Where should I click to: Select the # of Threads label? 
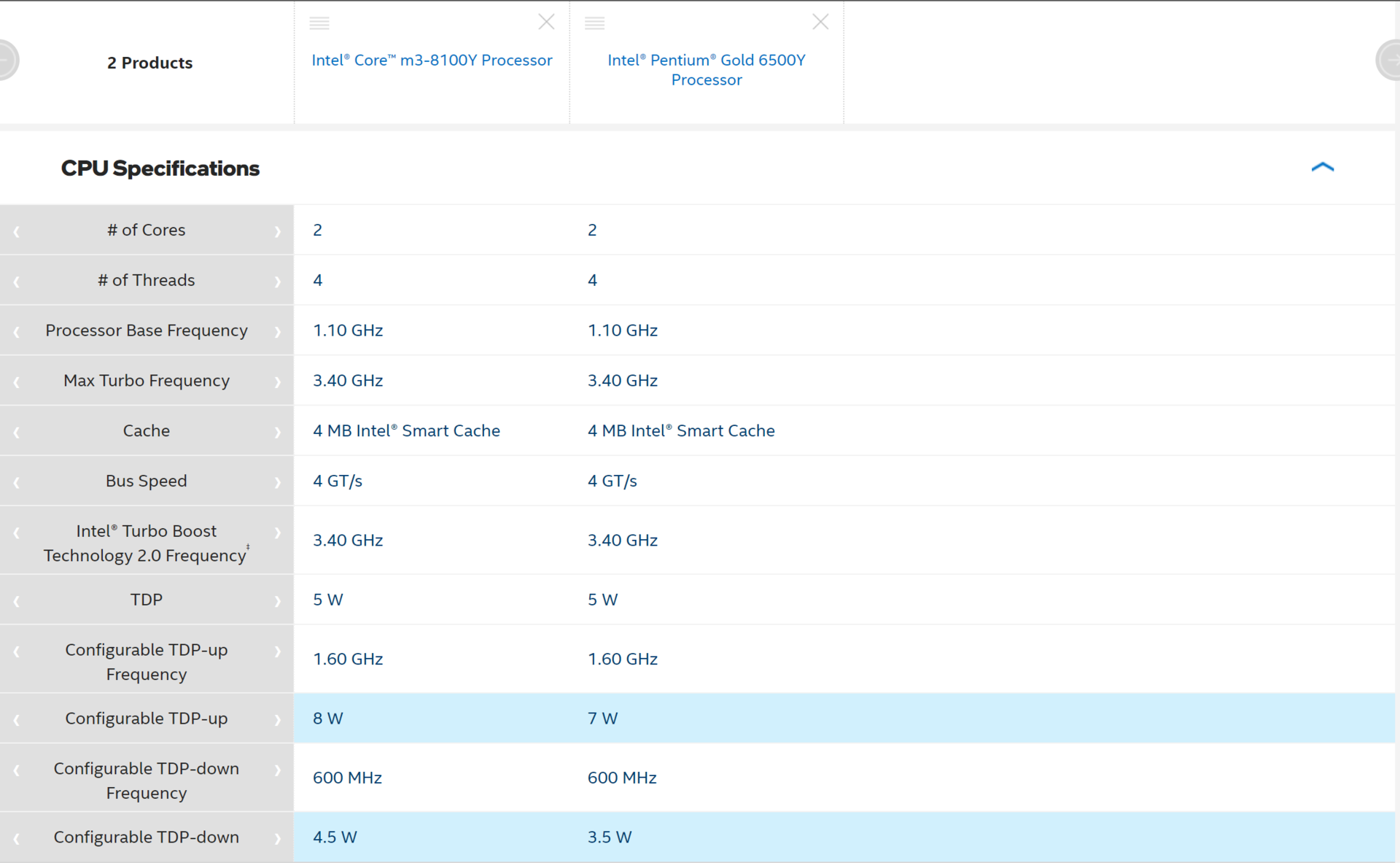[146, 280]
